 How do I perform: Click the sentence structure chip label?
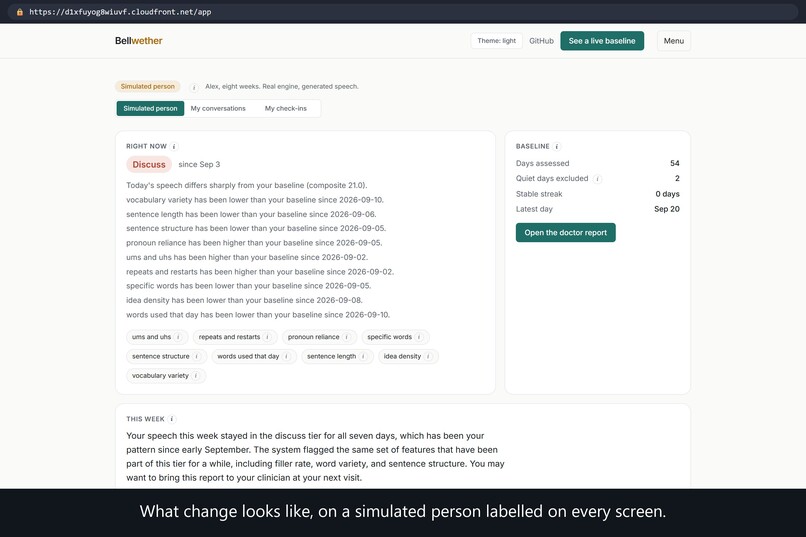click(x=160, y=356)
